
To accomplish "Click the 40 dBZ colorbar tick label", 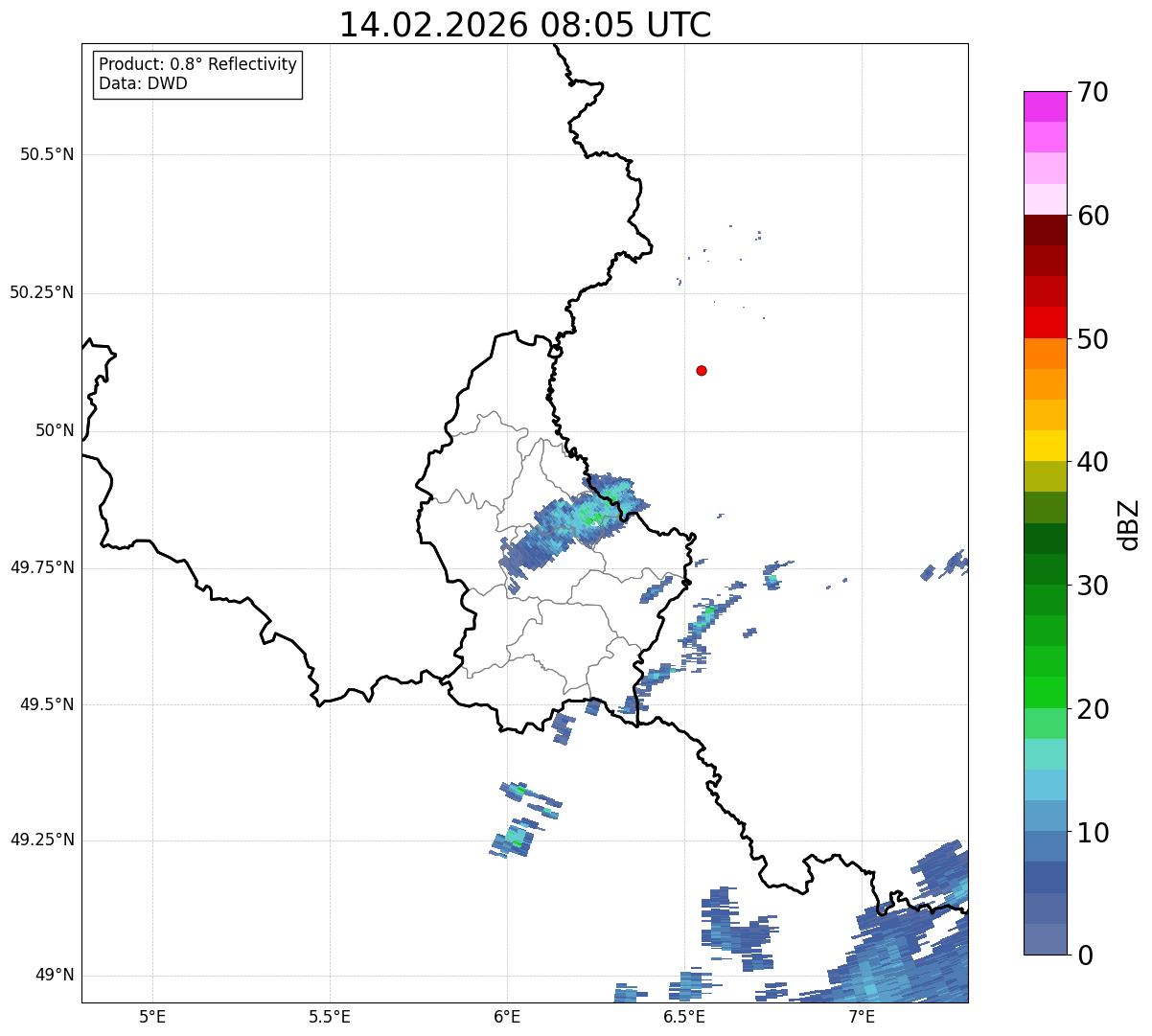I will (1093, 462).
